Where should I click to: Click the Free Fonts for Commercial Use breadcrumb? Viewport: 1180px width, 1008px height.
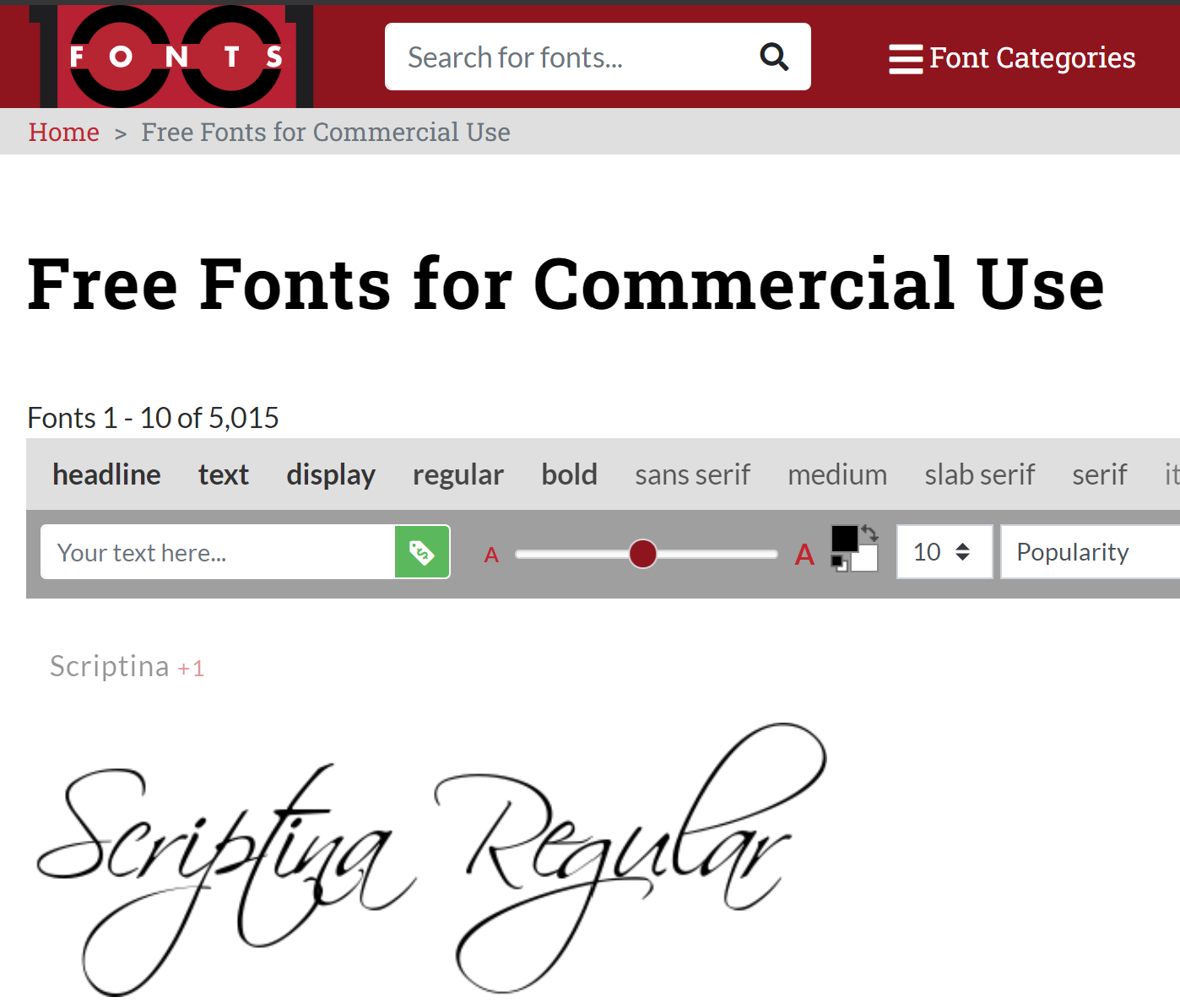(x=326, y=132)
